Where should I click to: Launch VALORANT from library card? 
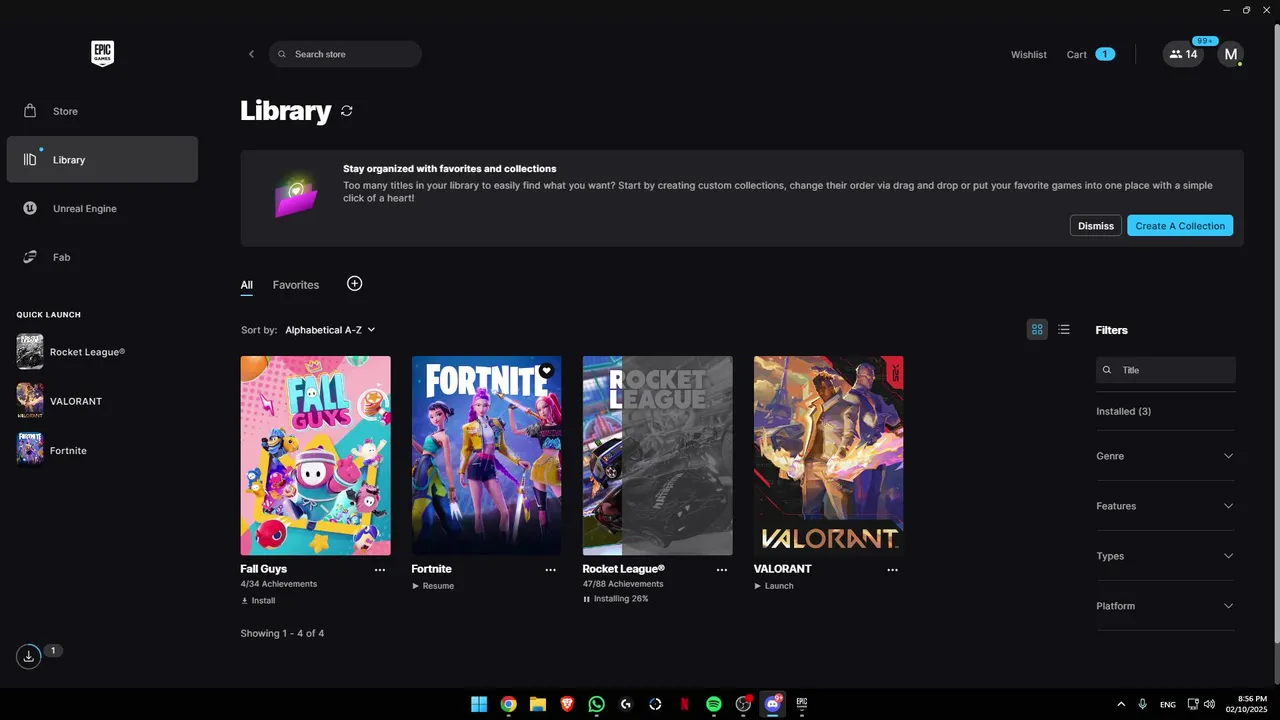tap(774, 586)
